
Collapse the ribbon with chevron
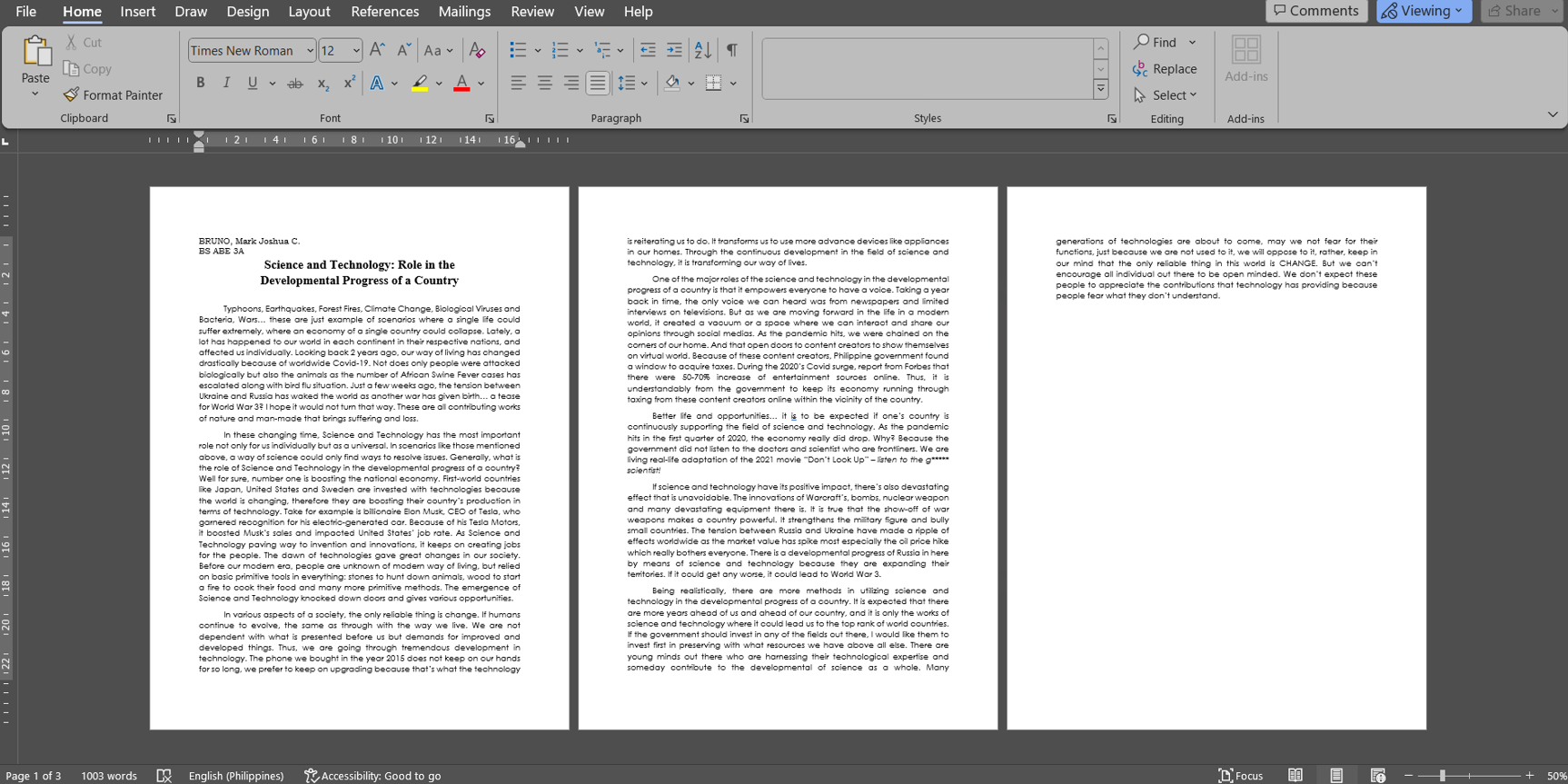coord(1553,114)
